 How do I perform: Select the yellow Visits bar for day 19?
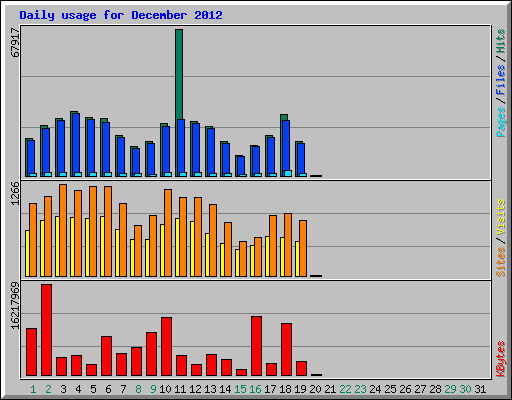point(297,259)
